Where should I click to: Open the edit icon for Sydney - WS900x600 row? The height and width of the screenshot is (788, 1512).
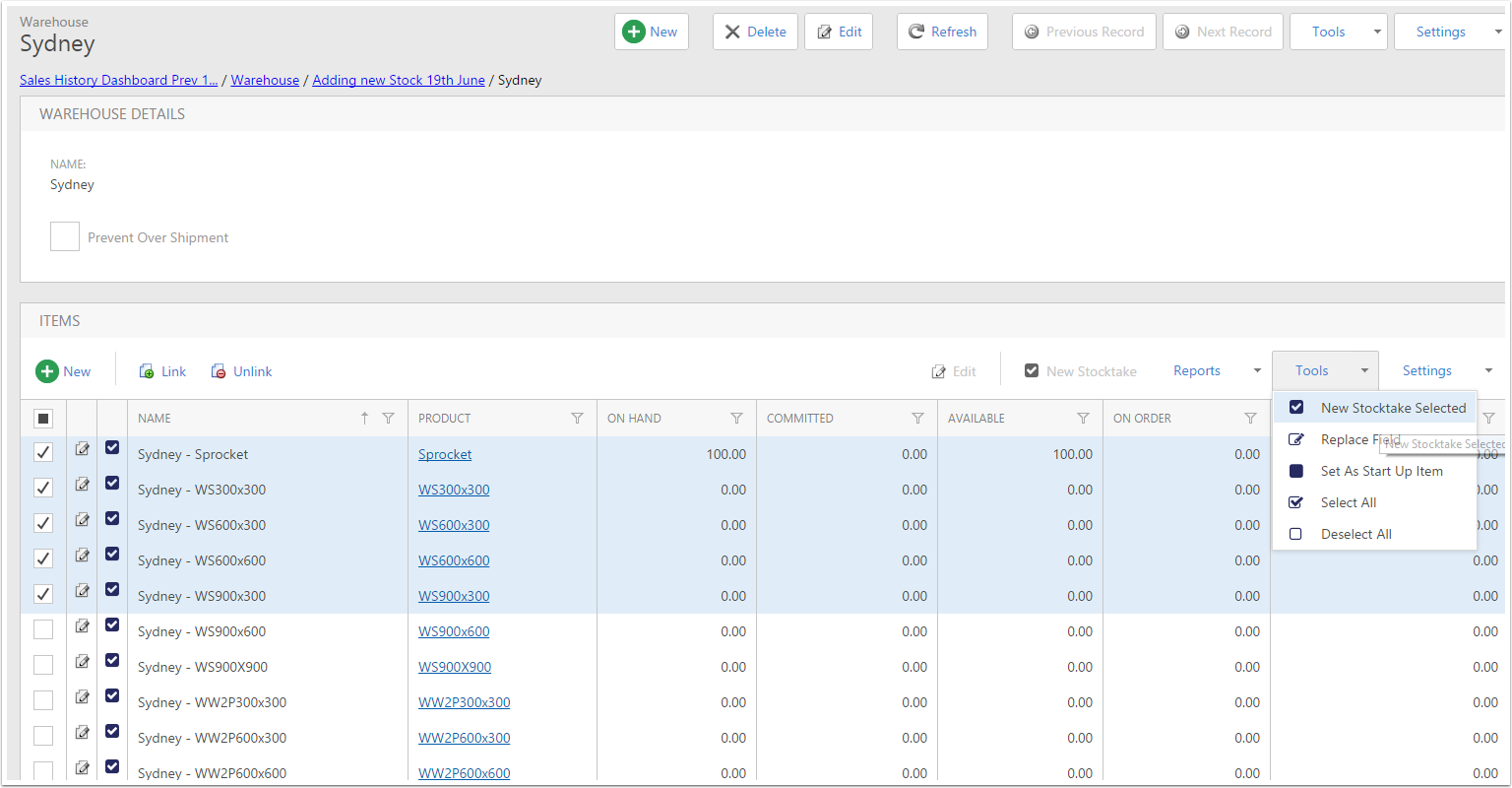[83, 626]
